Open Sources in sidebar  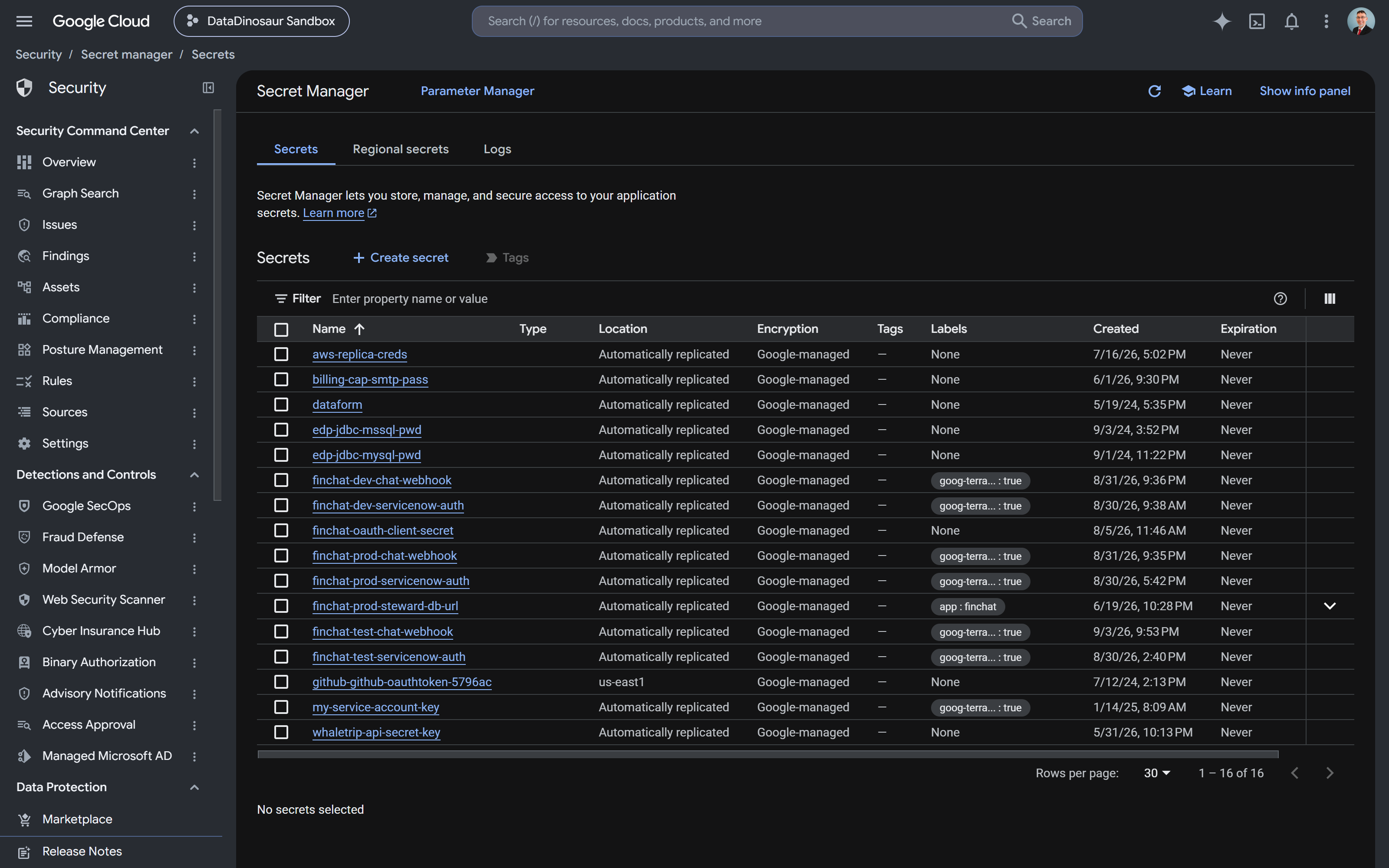point(64,412)
